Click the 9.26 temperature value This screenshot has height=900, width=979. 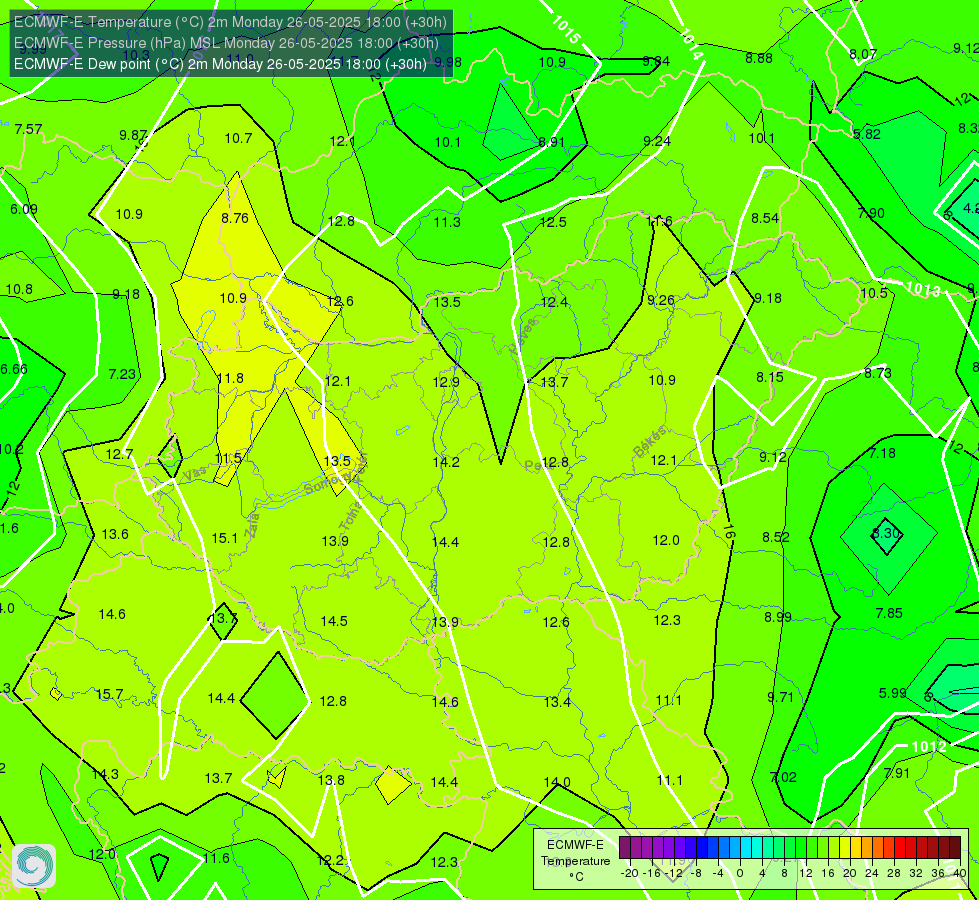tap(661, 300)
